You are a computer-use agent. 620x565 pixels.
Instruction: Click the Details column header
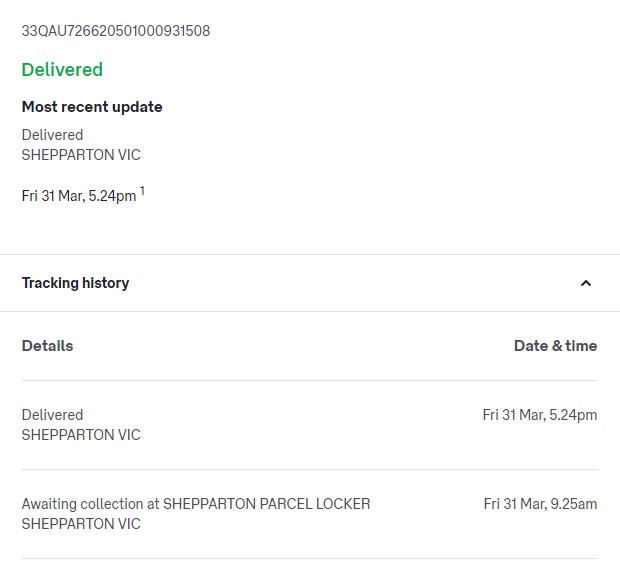tap(47, 346)
